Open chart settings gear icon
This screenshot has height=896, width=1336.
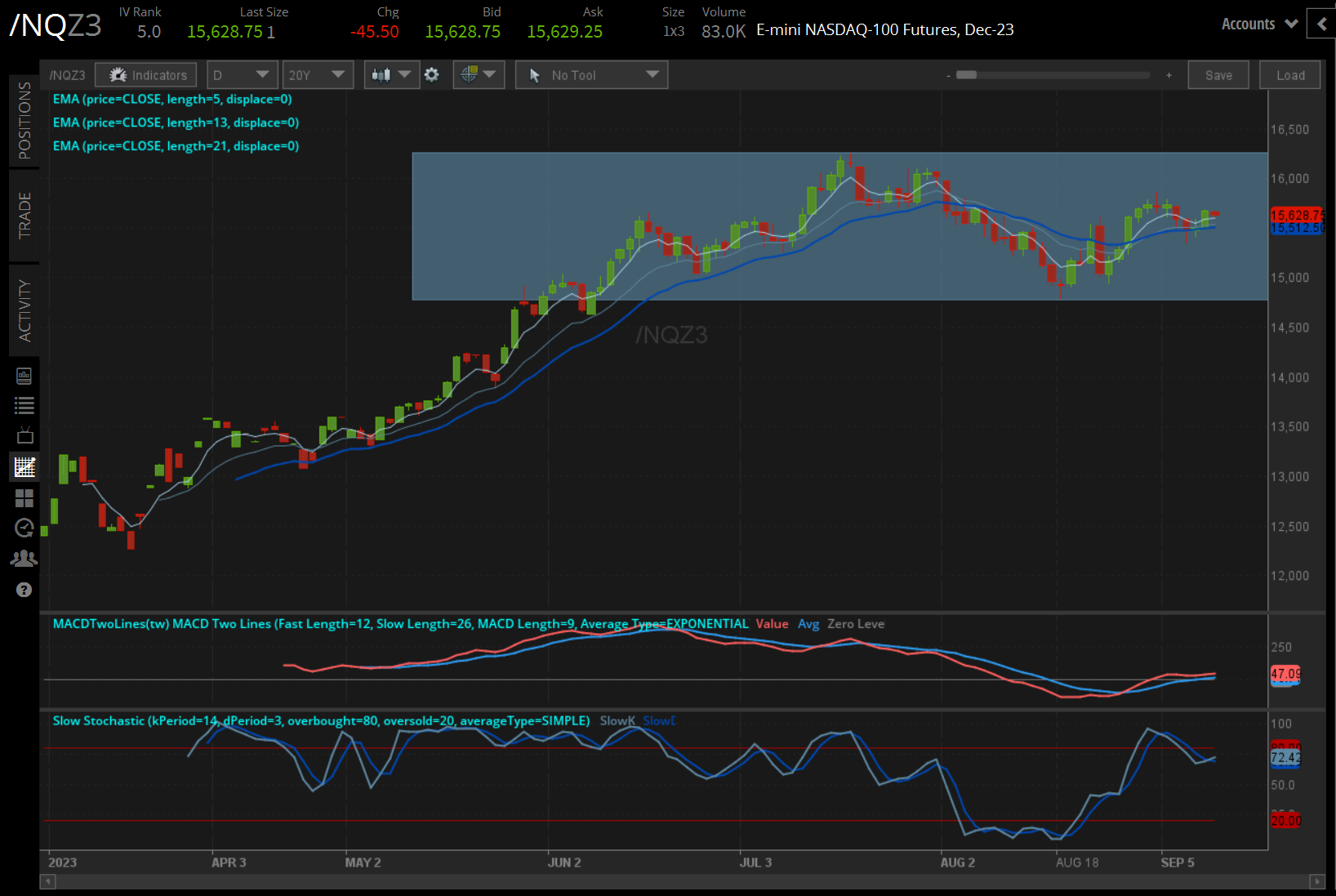(x=432, y=75)
